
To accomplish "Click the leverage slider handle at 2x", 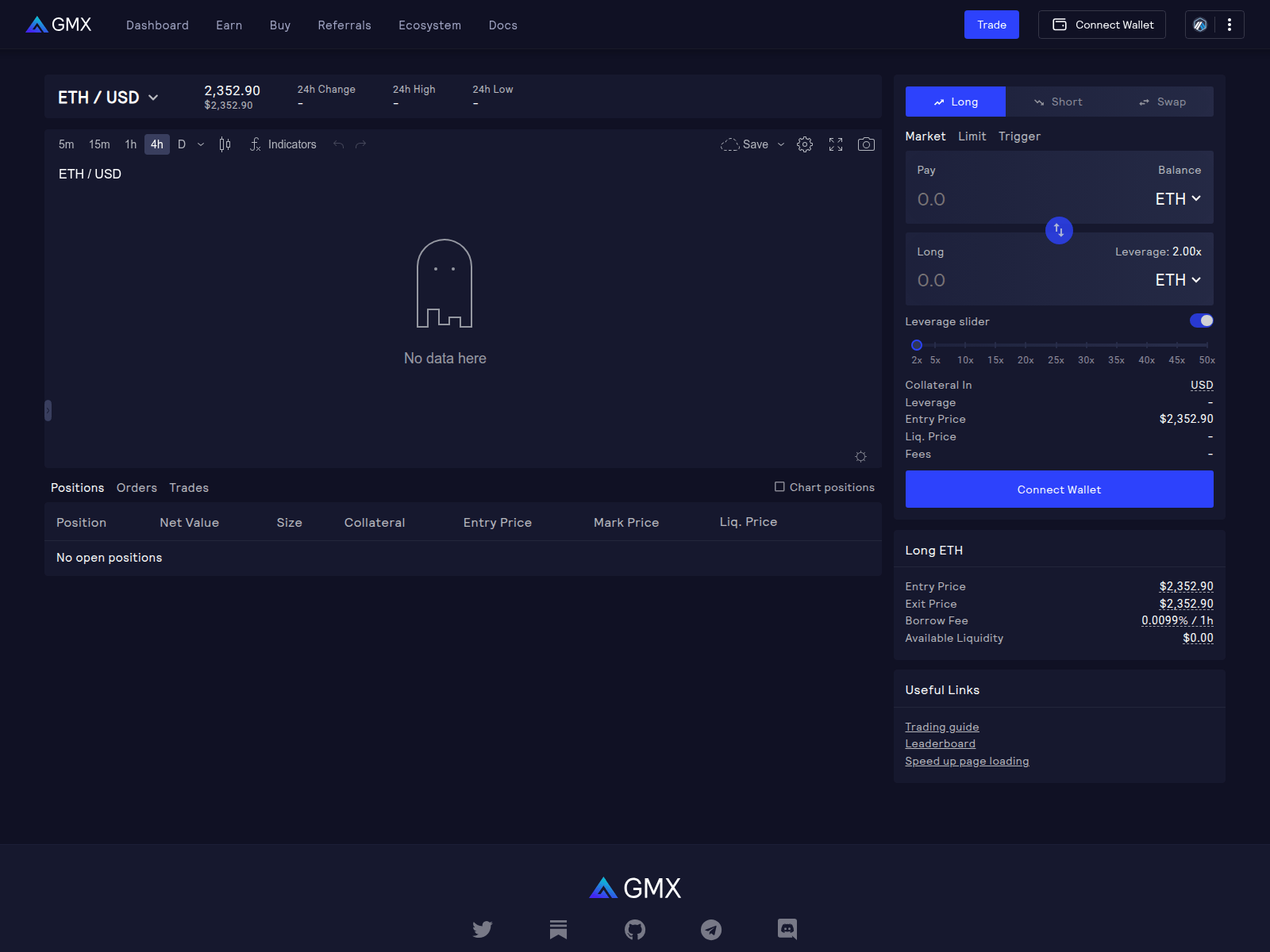I will click(917, 345).
